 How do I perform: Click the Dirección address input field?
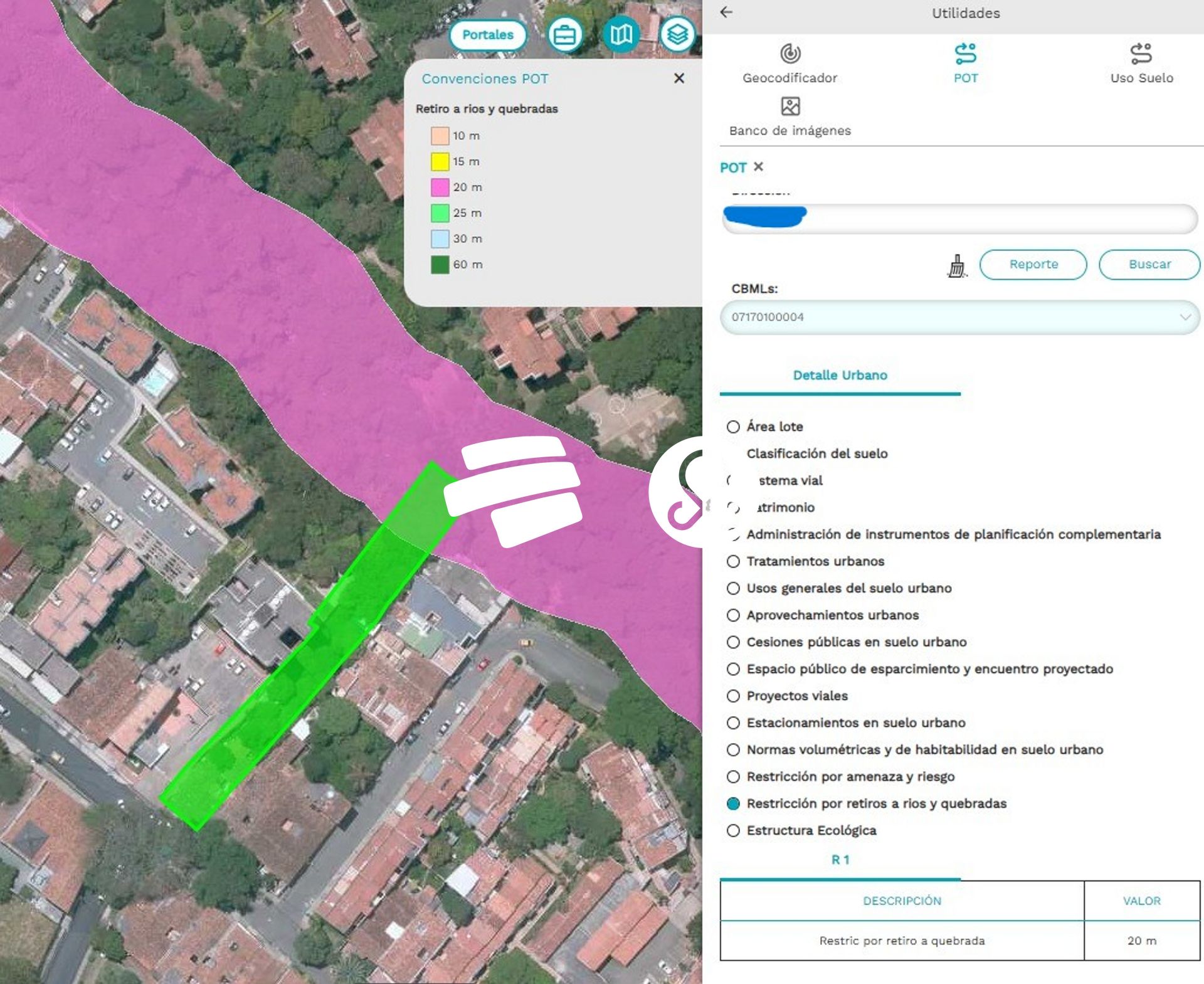[x=960, y=218]
